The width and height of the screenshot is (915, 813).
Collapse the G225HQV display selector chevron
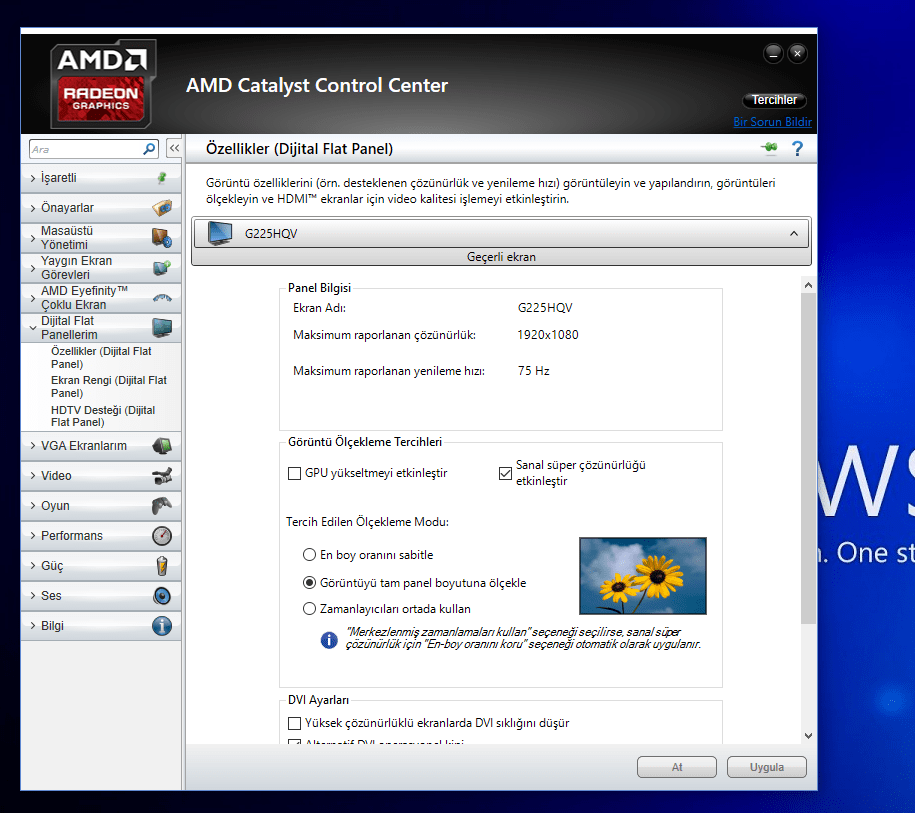(794, 233)
